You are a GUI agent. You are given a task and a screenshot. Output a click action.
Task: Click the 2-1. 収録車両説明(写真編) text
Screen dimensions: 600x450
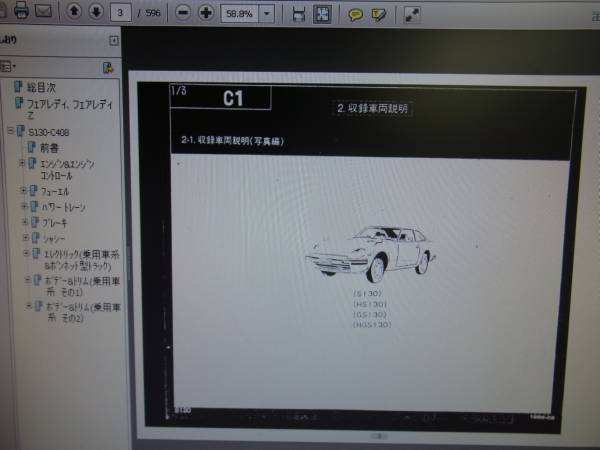tap(233, 141)
